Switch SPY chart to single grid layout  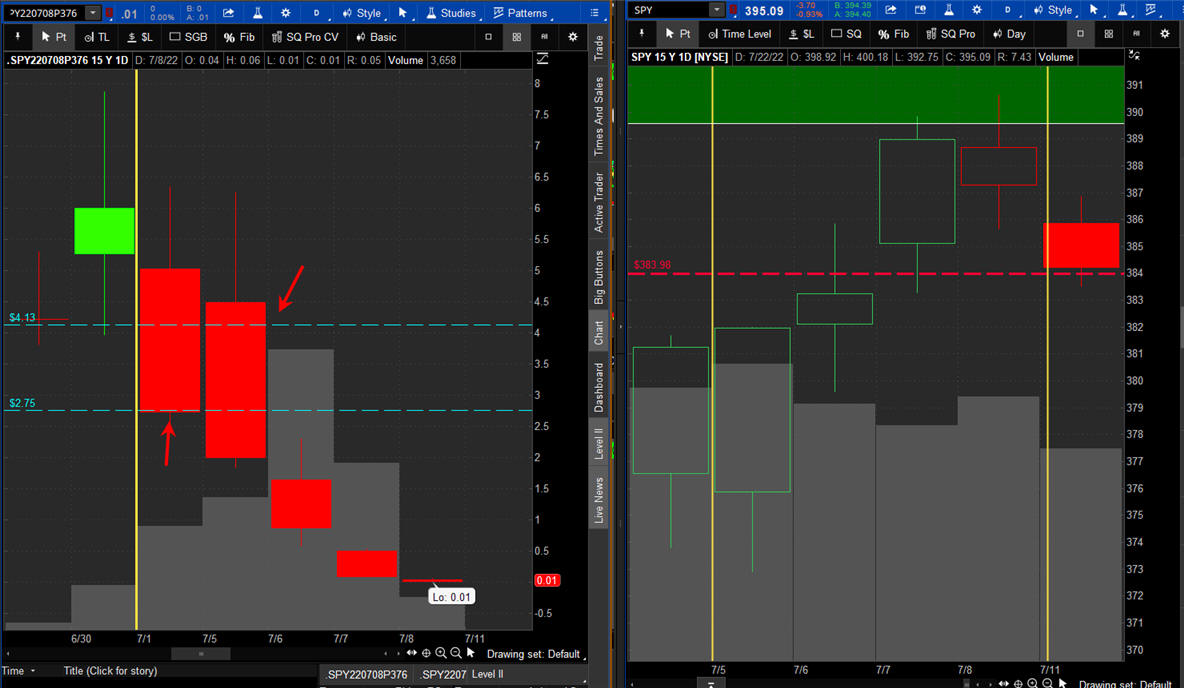(x=1081, y=33)
